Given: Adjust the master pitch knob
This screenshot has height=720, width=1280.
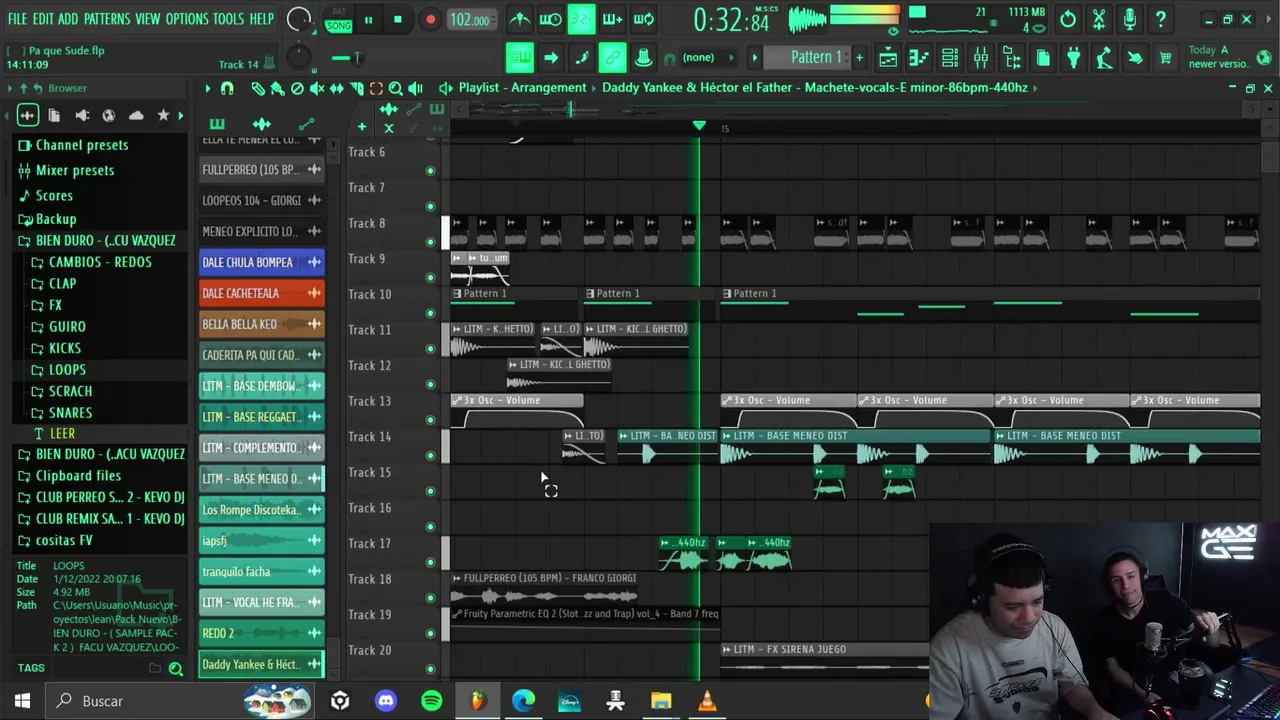Looking at the screenshot, I should pos(298,57).
